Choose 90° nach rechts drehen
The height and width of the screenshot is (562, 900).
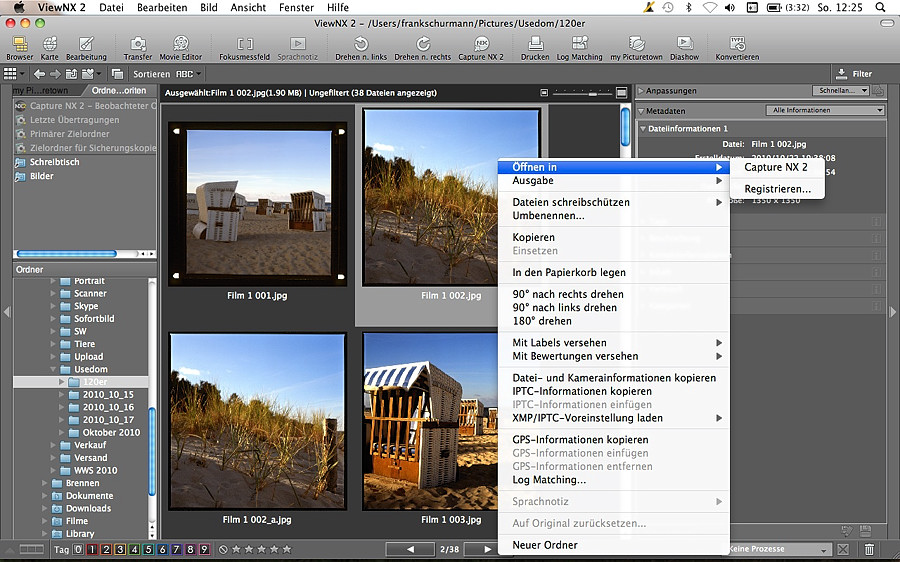point(614,294)
